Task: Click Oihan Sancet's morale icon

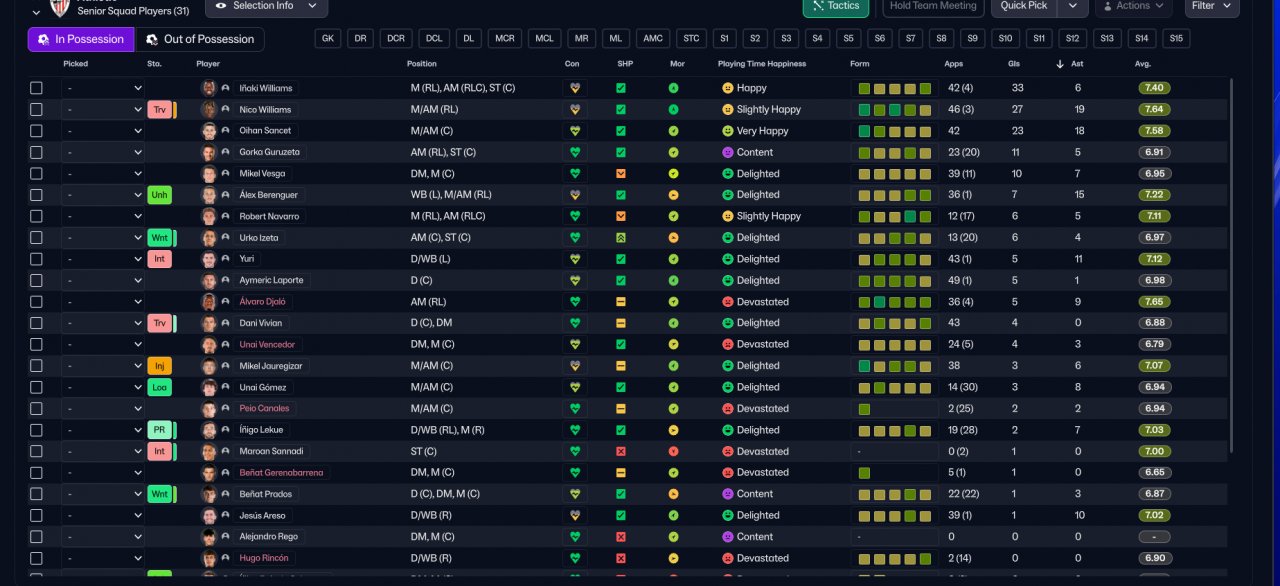Action: (x=674, y=131)
